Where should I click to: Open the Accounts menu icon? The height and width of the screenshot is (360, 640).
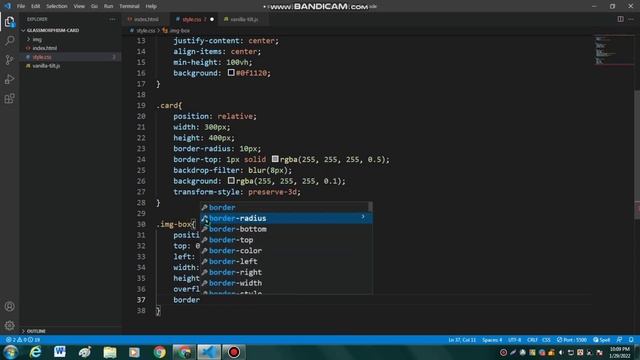click(9, 307)
